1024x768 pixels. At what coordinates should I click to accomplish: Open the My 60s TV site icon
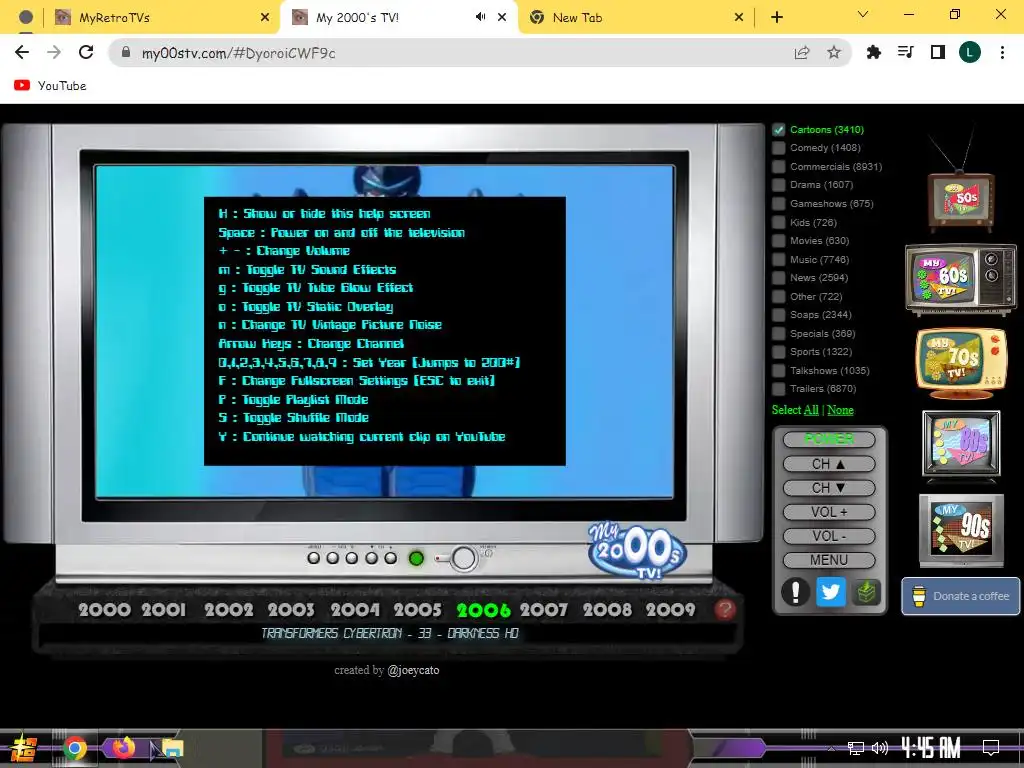(961, 279)
